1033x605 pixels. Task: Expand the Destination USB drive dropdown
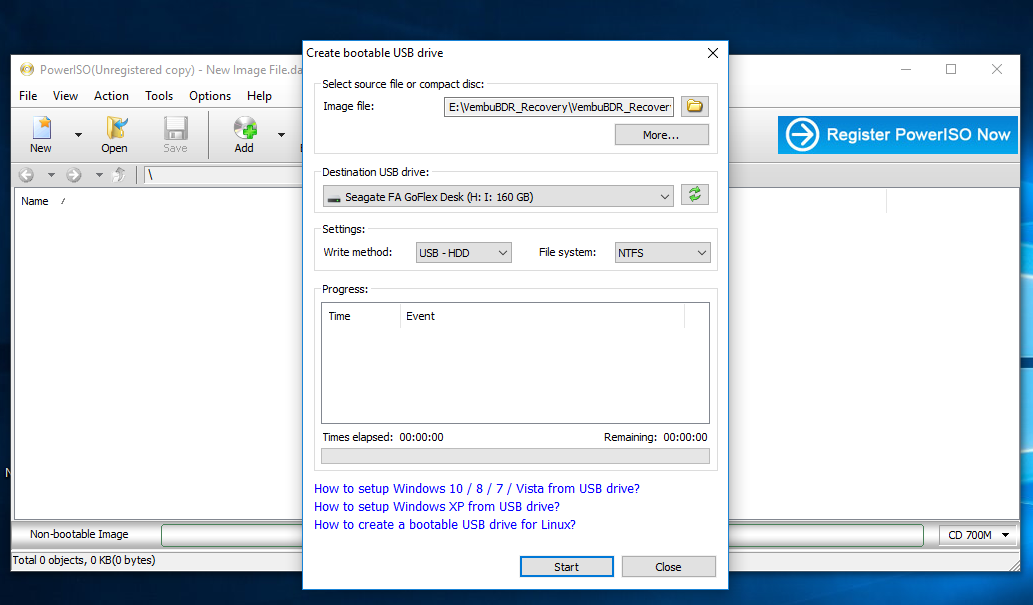point(498,196)
